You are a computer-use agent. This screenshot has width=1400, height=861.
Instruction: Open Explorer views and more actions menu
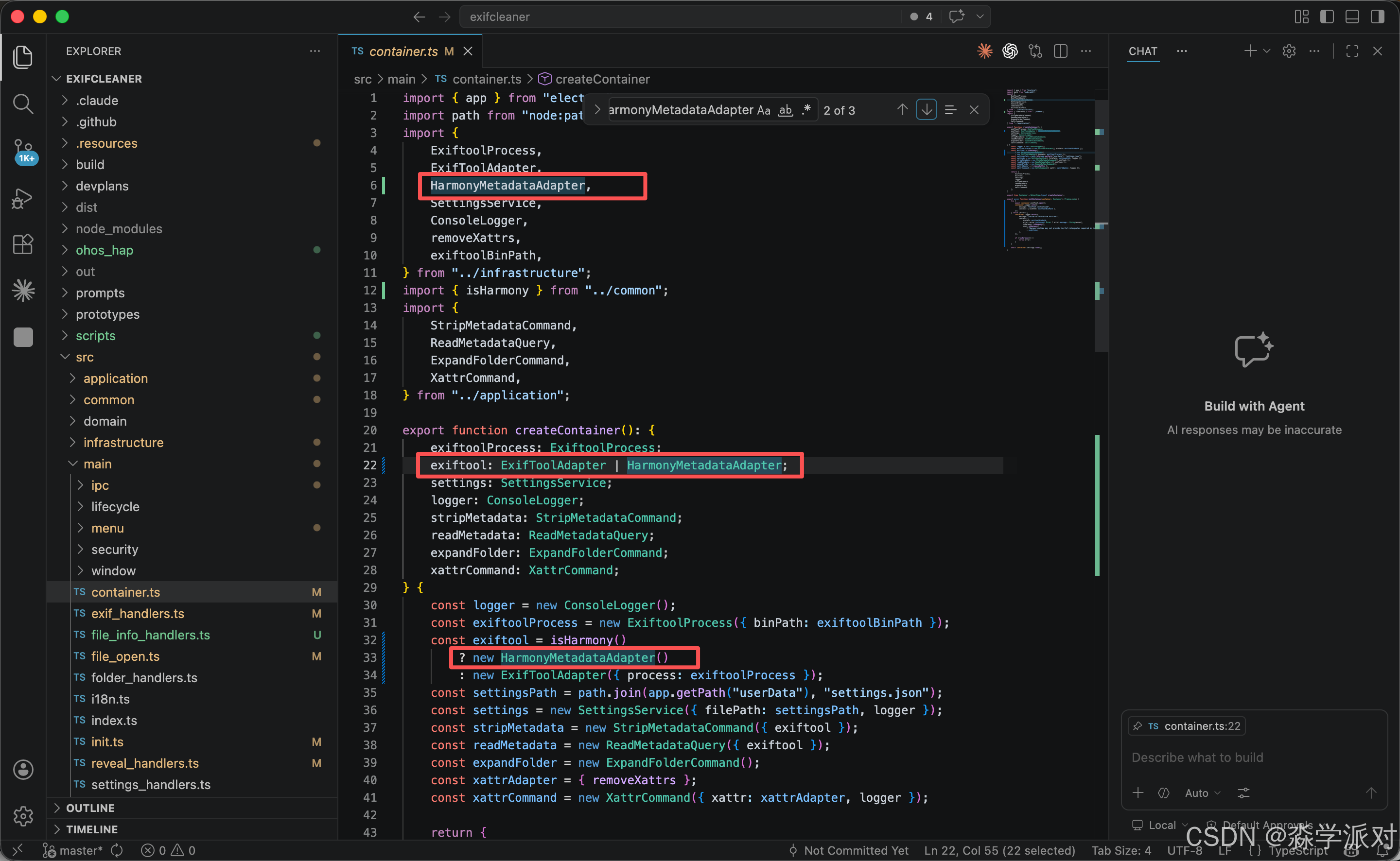tap(315, 51)
